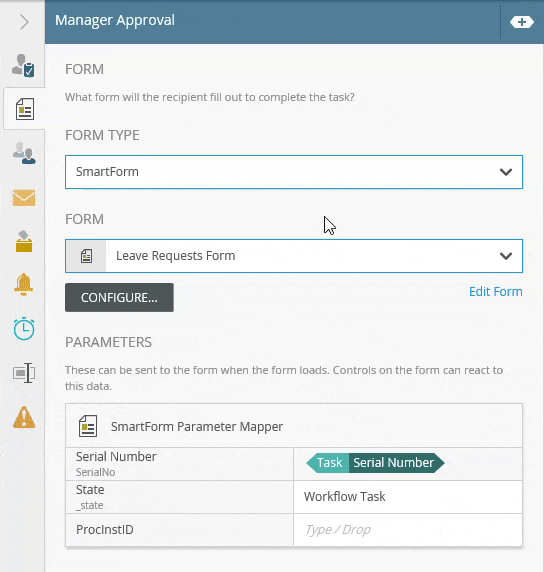Click the ProcInstID Type / Drop field
Image resolution: width=544 pixels, height=572 pixels.
pyautogui.click(x=408, y=530)
